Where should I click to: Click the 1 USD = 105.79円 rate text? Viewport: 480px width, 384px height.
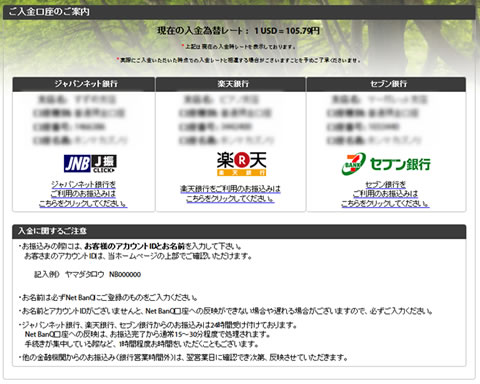click(287, 31)
